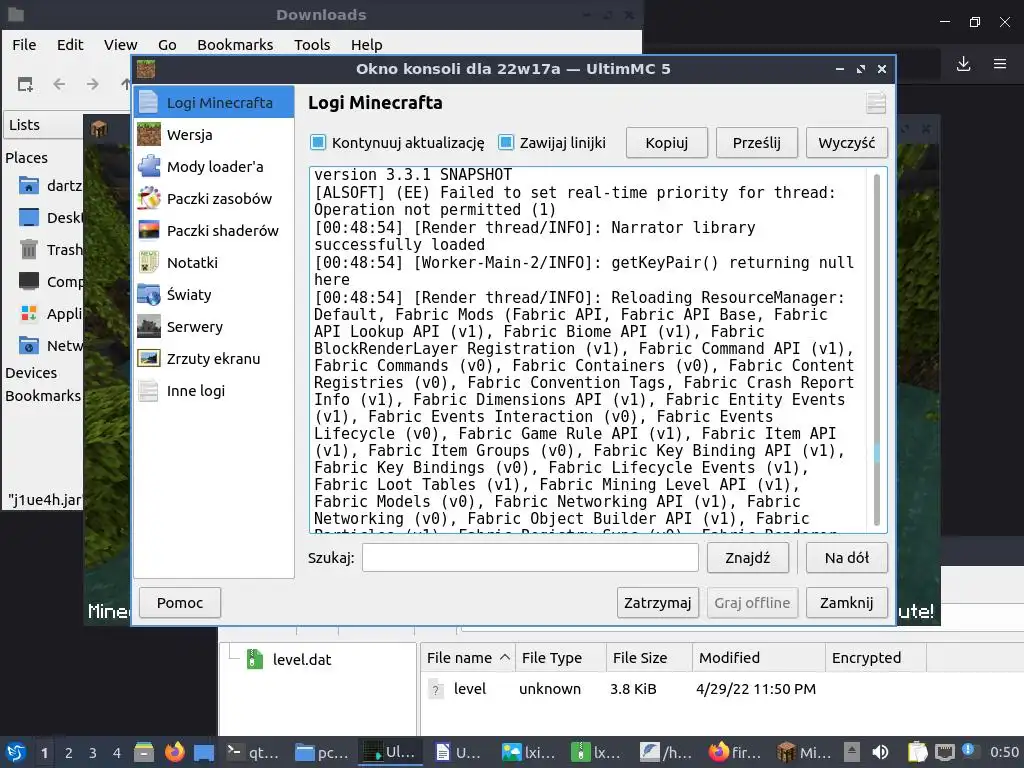1024x768 pixels.
Task: Launch Firefox from taskbar quick launch
Action: (x=174, y=752)
